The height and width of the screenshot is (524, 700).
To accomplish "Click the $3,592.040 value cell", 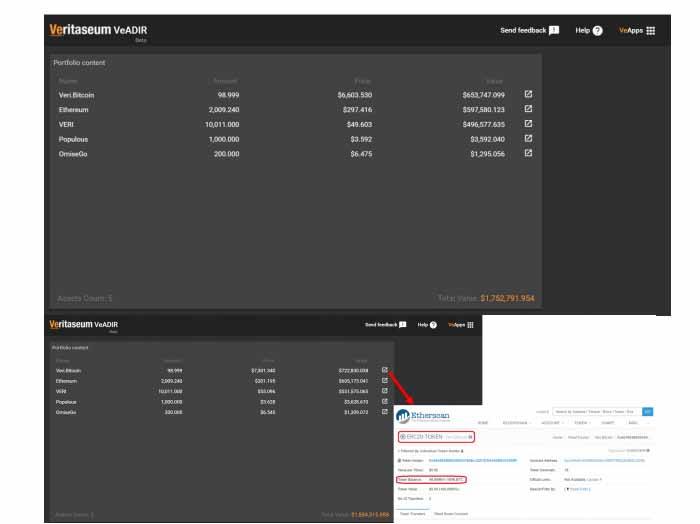I will point(488,139).
